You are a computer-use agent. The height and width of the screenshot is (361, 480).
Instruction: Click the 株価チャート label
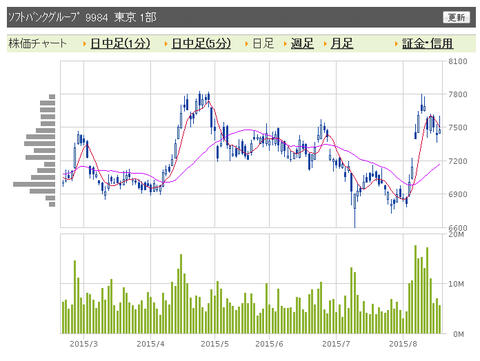pos(38,43)
